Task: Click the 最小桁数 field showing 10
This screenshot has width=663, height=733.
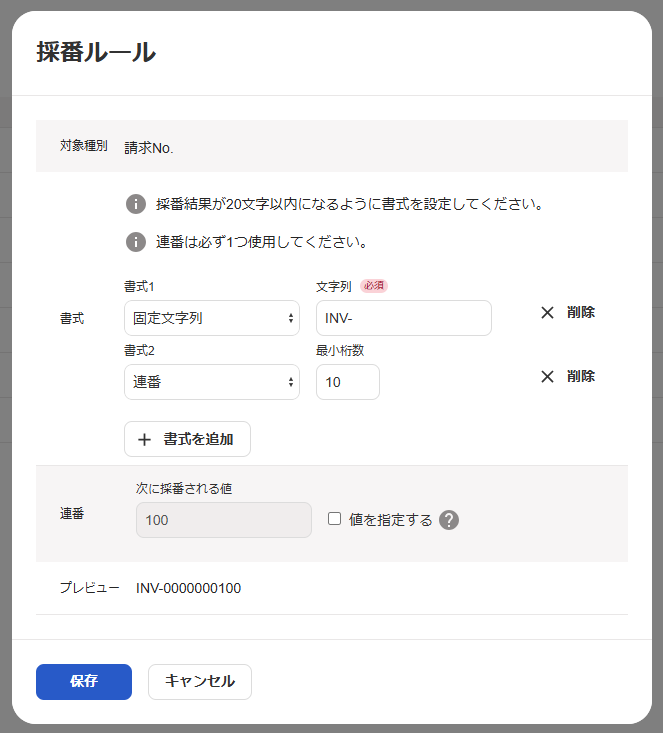Action: pyautogui.click(x=347, y=382)
